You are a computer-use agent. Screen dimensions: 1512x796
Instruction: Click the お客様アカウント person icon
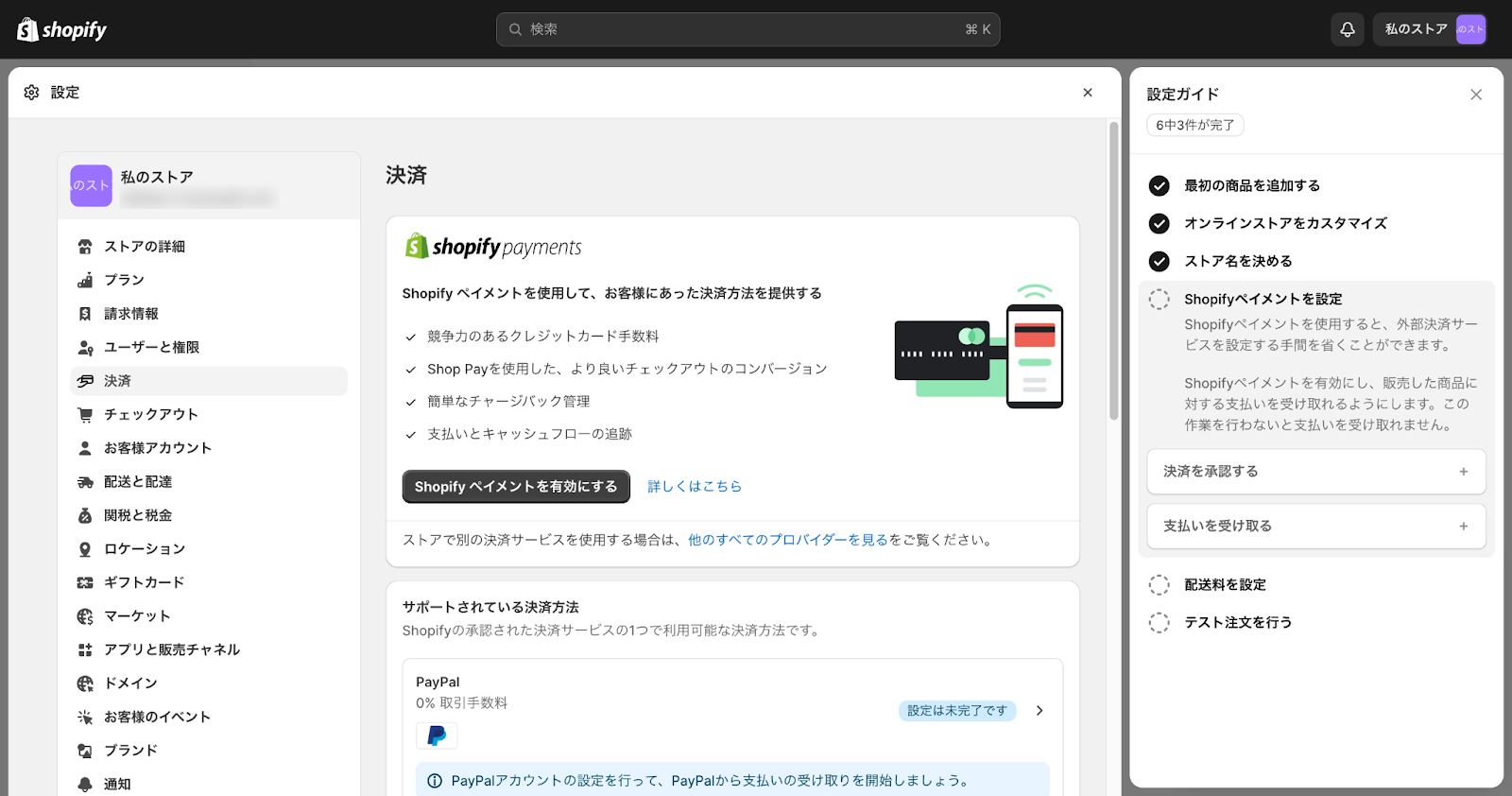(x=85, y=448)
